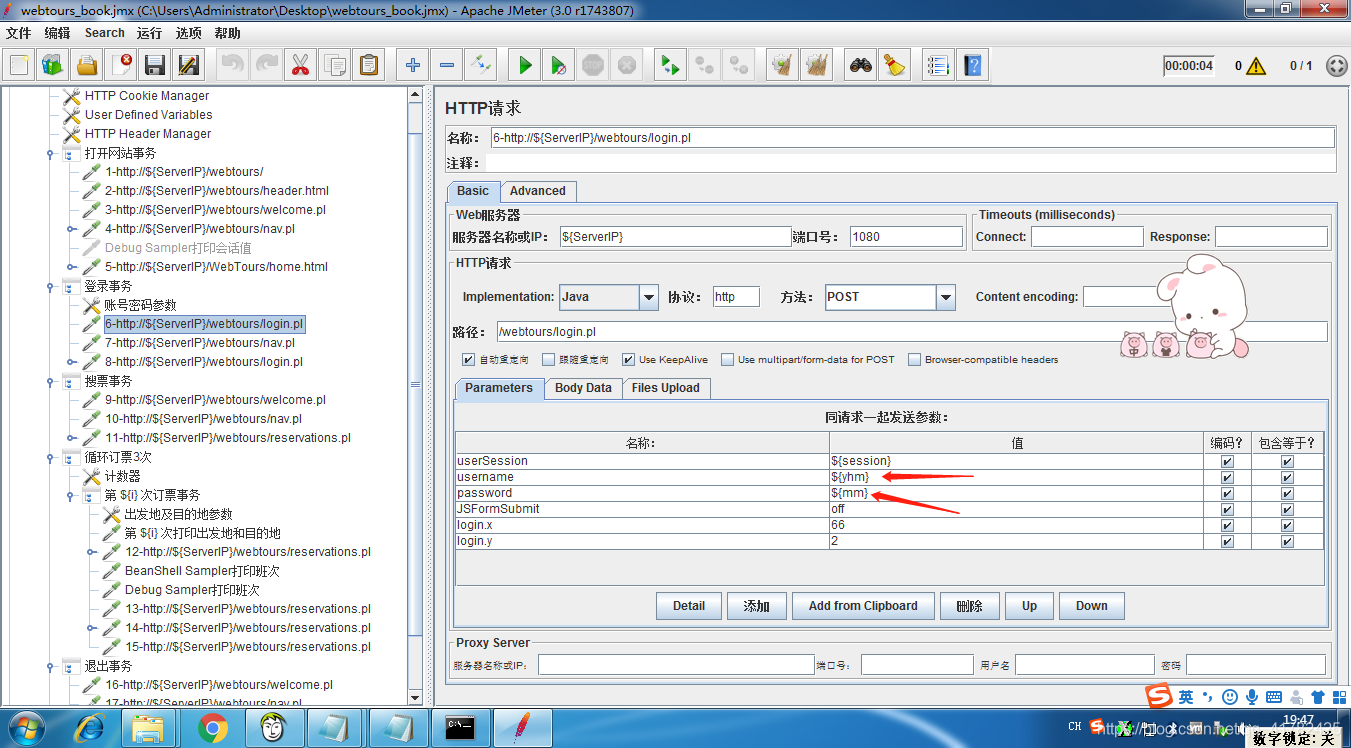Viewport: 1351px width, 748px height.
Task: Collapse all tree nodes with minus icon
Action: 447,66
